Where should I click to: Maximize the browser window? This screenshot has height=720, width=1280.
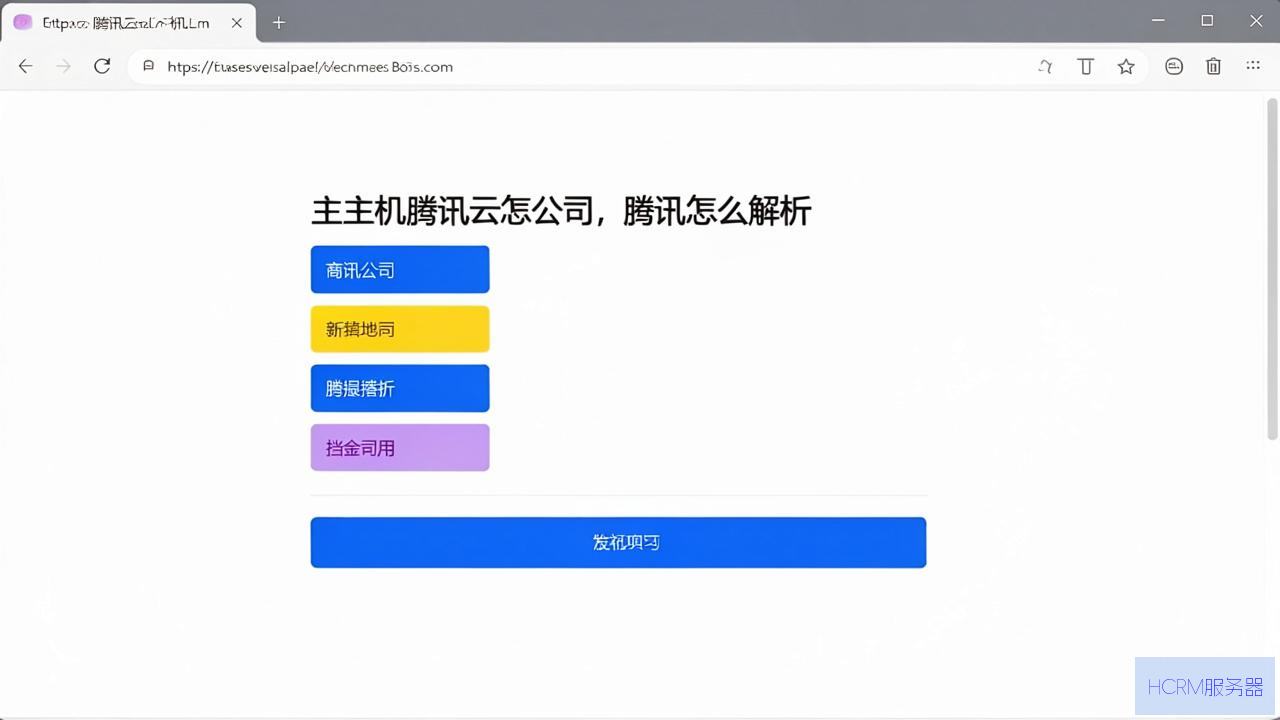1207,21
